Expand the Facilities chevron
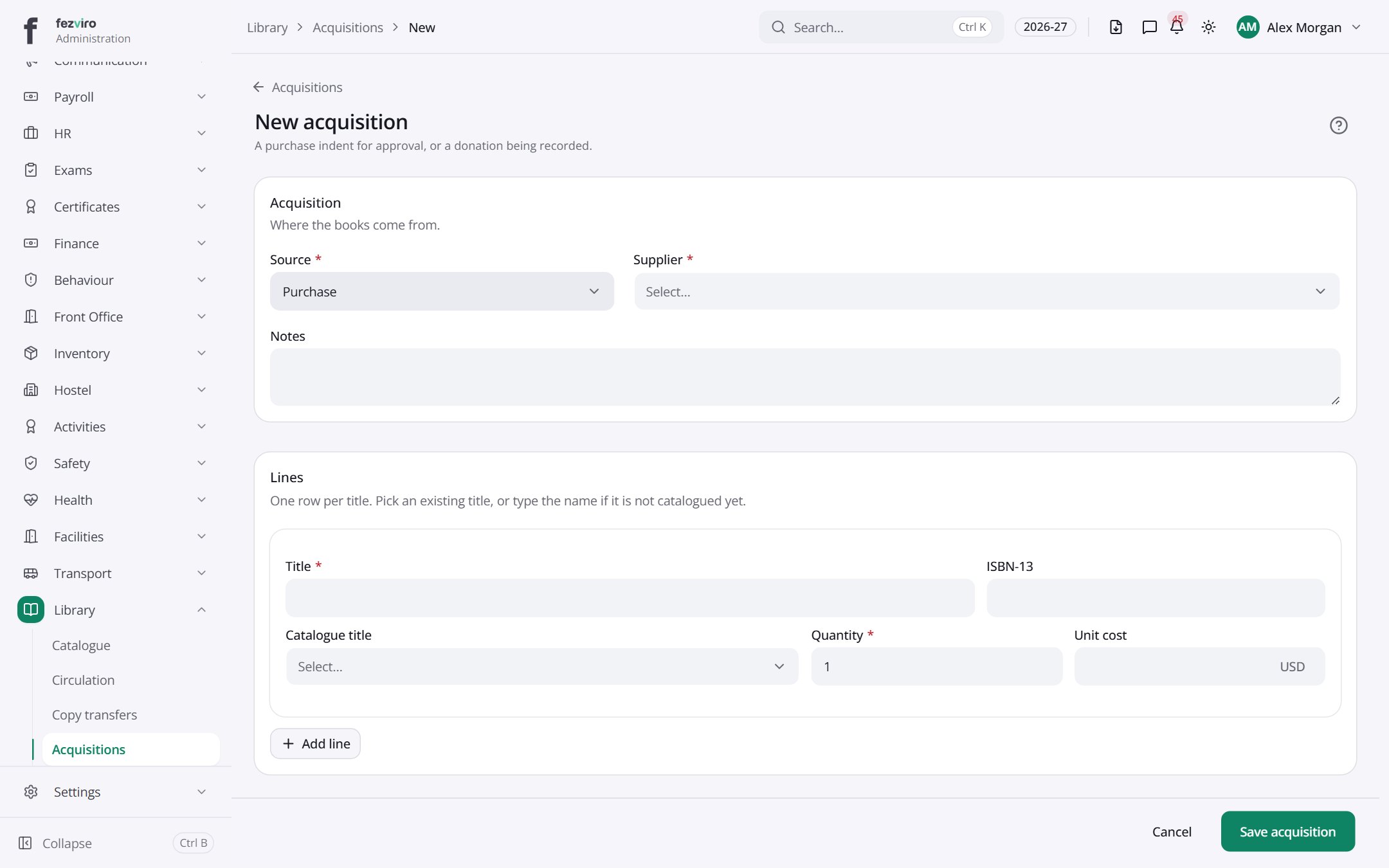Screen dimensions: 1389x868 coord(201,536)
